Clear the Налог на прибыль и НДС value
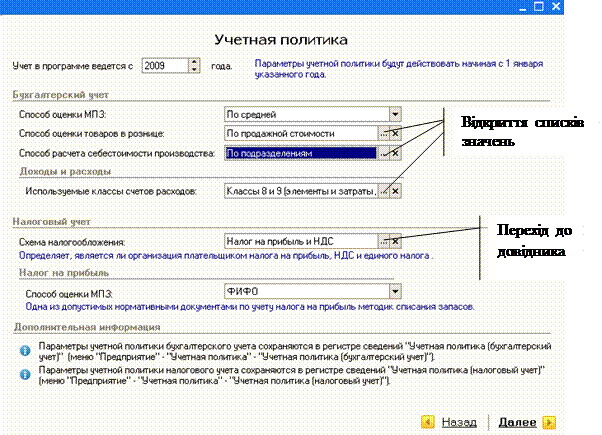Image resolution: width=602 pixels, height=435 pixels. (x=395, y=241)
